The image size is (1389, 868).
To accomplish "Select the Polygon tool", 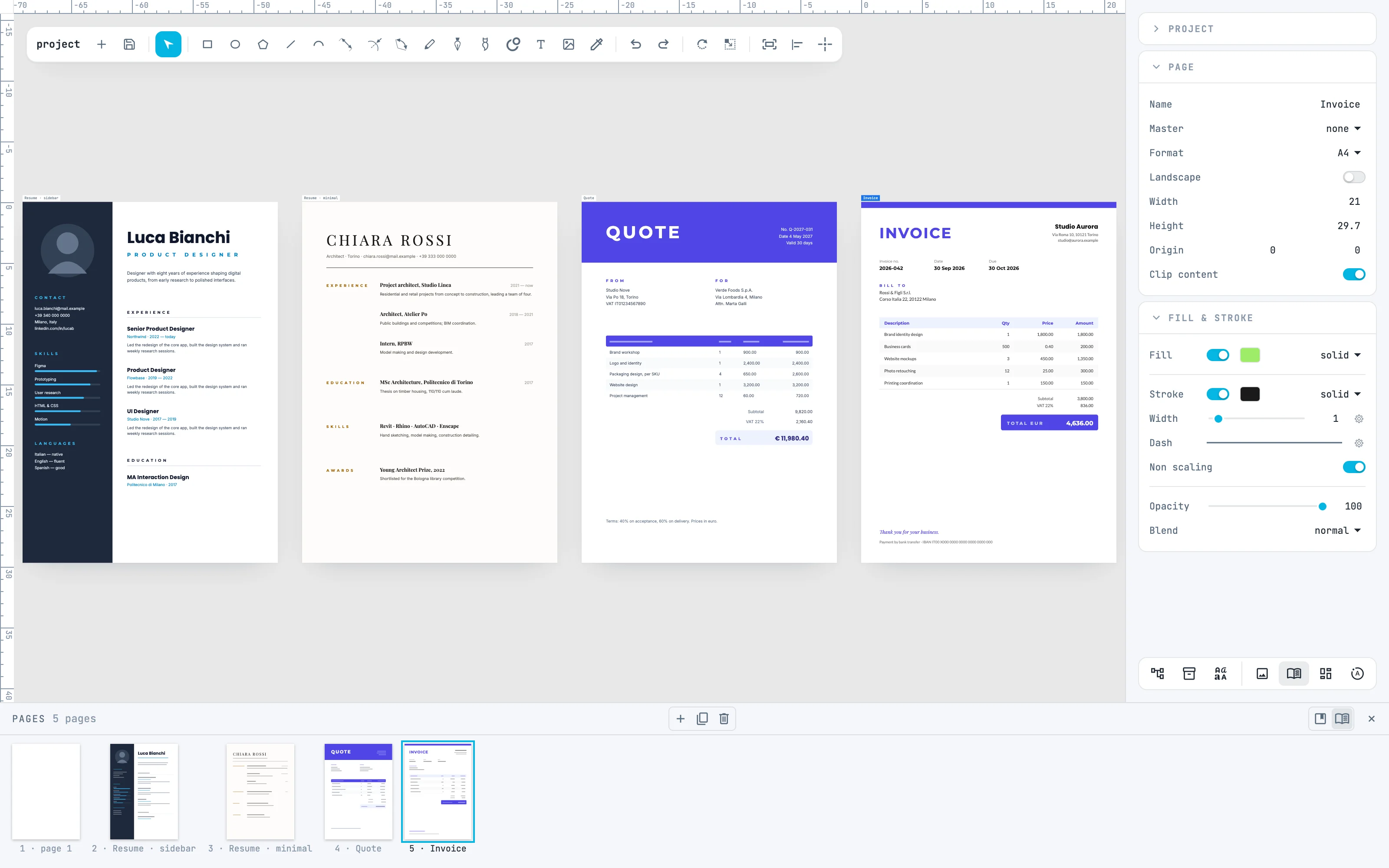I will coord(263,44).
